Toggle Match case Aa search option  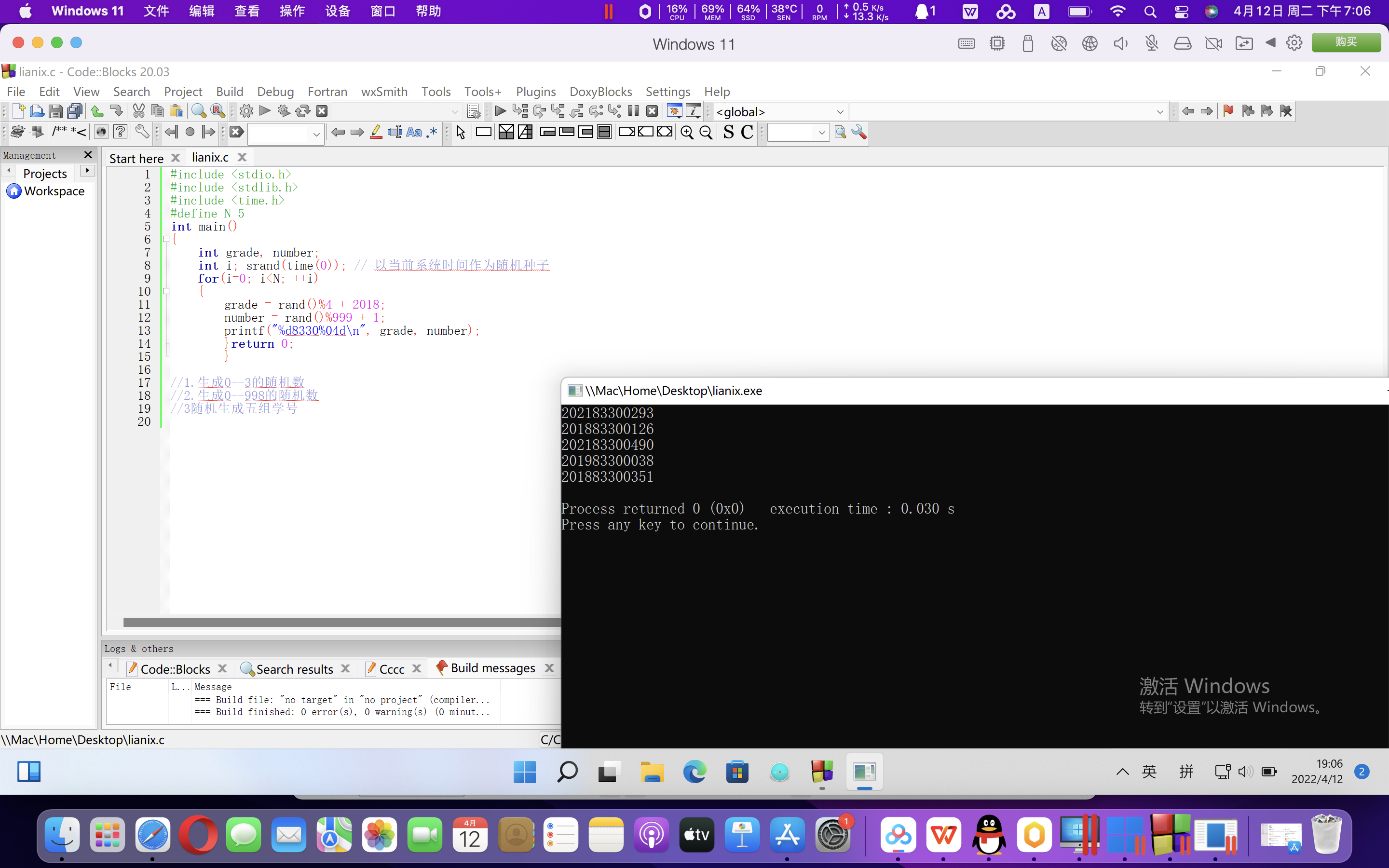pyautogui.click(x=413, y=133)
